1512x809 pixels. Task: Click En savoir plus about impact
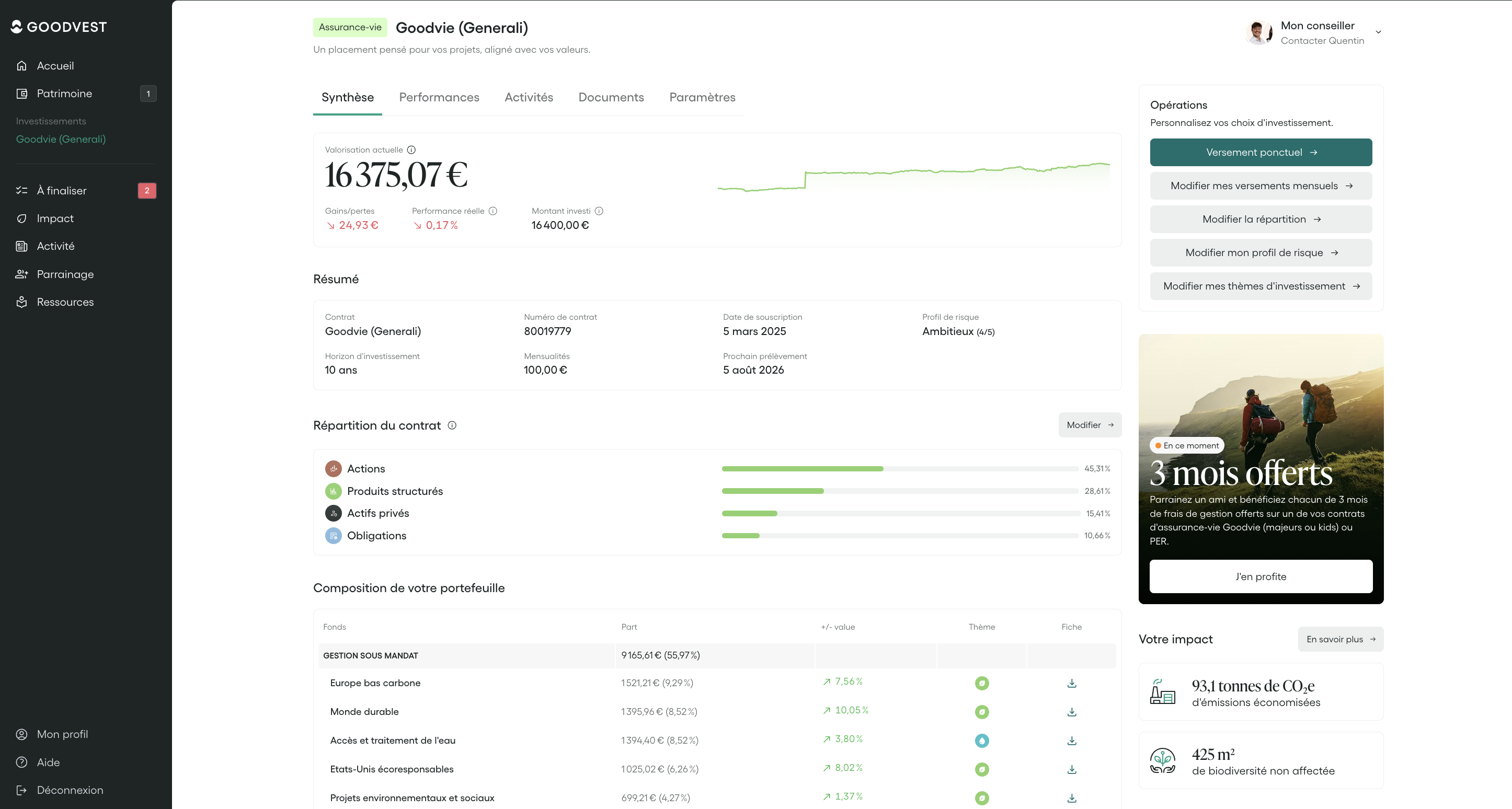(1341, 640)
